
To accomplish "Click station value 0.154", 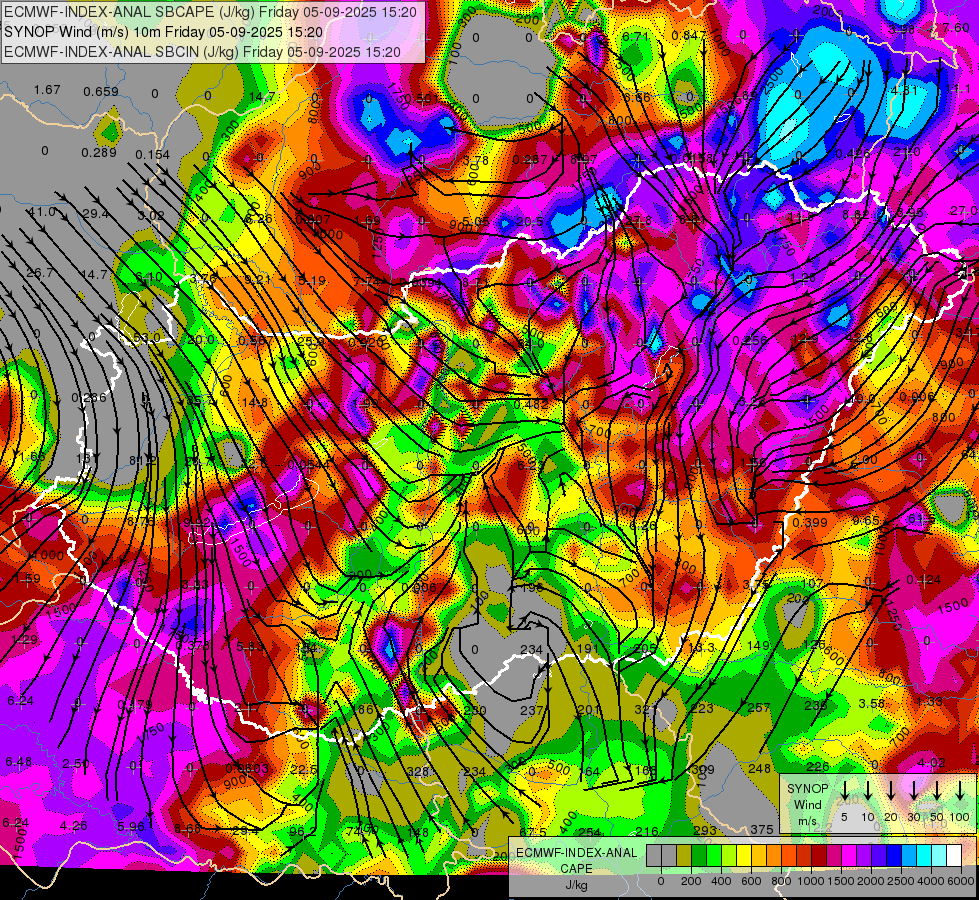I will pyautogui.click(x=152, y=154).
